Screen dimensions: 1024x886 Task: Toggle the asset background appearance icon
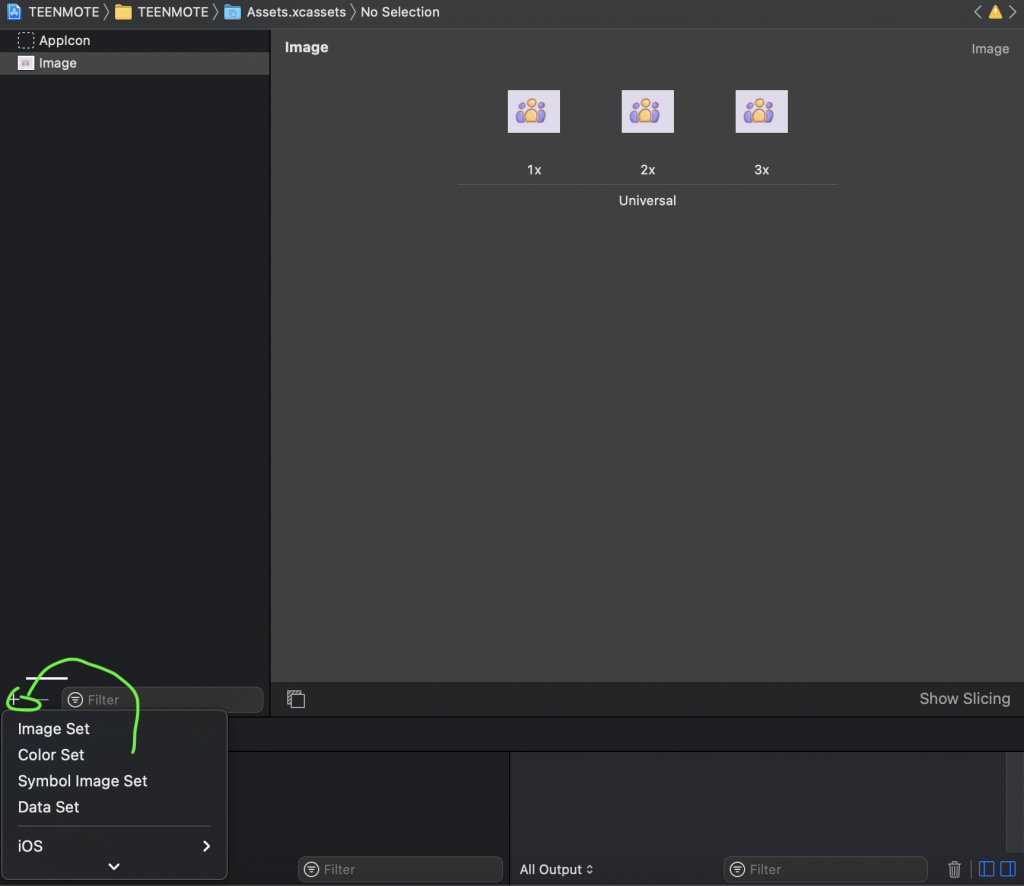coord(296,699)
